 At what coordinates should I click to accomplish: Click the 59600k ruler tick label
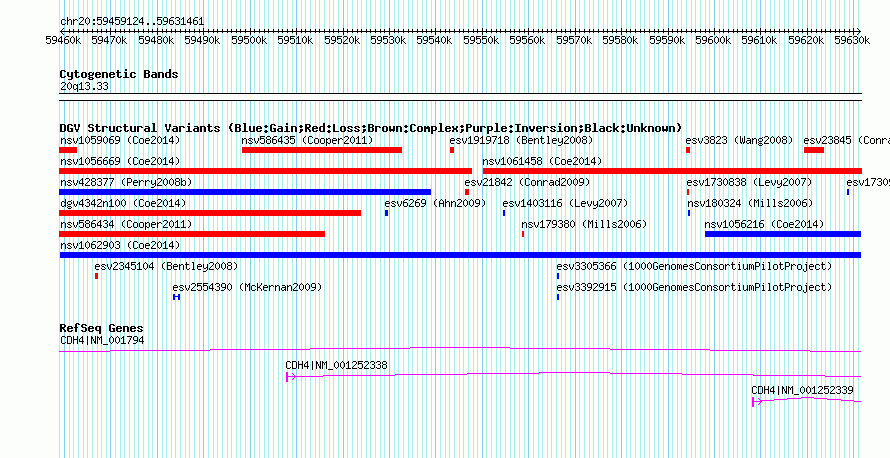coord(714,40)
